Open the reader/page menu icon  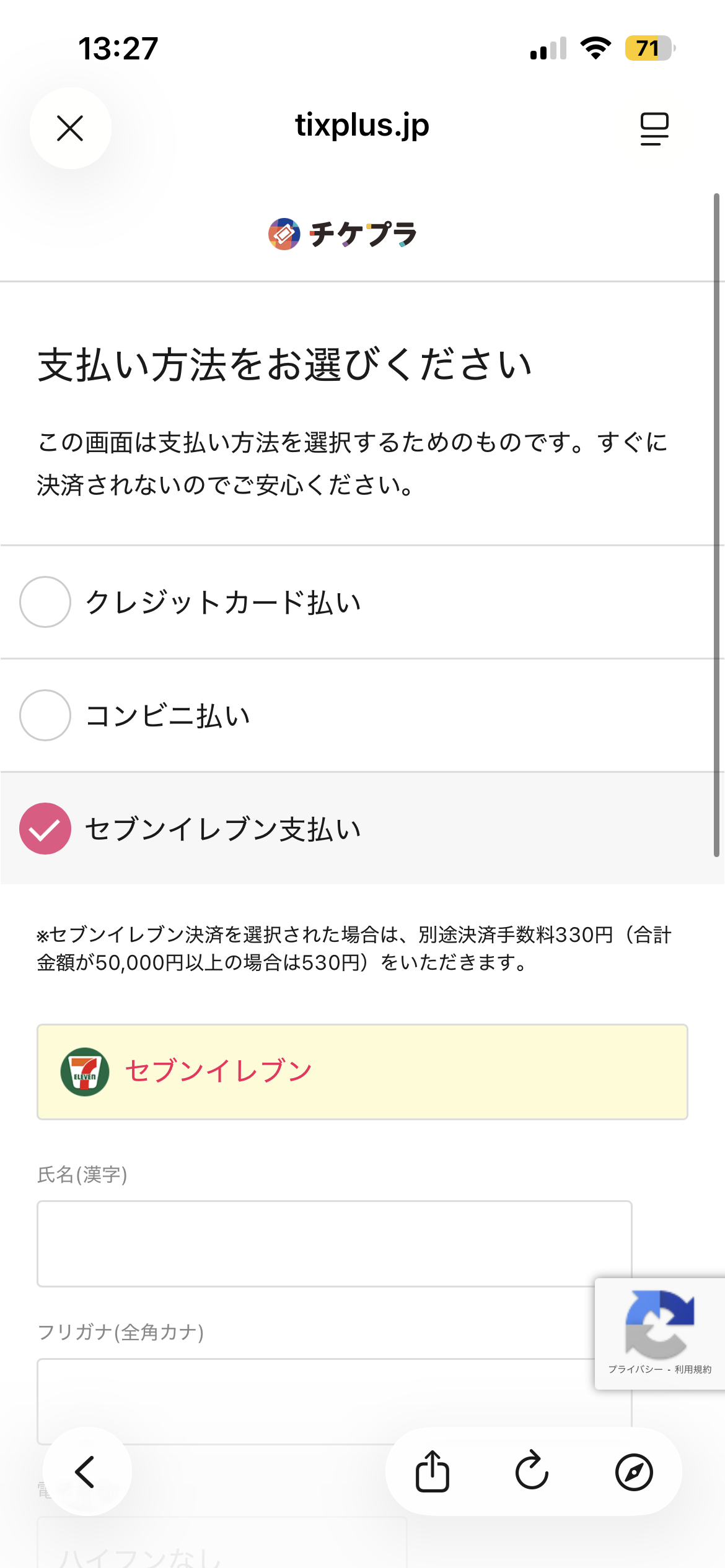(x=654, y=128)
